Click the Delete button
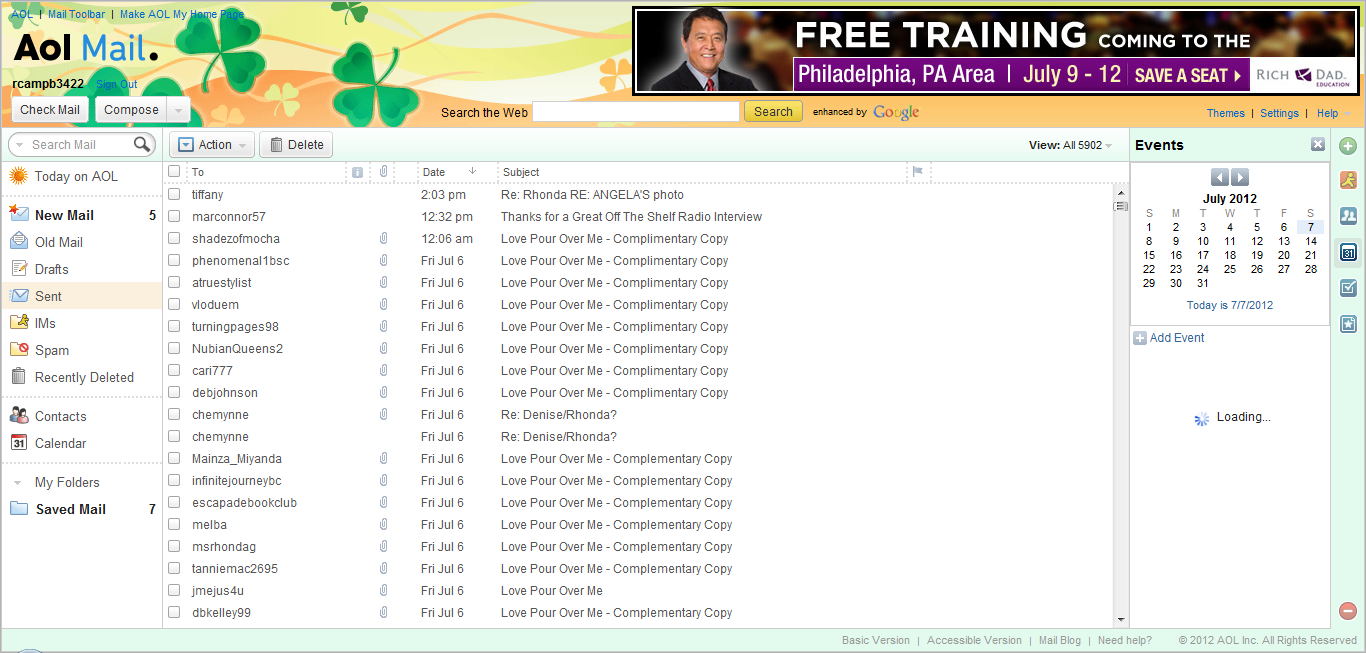1366x653 pixels. click(x=297, y=145)
